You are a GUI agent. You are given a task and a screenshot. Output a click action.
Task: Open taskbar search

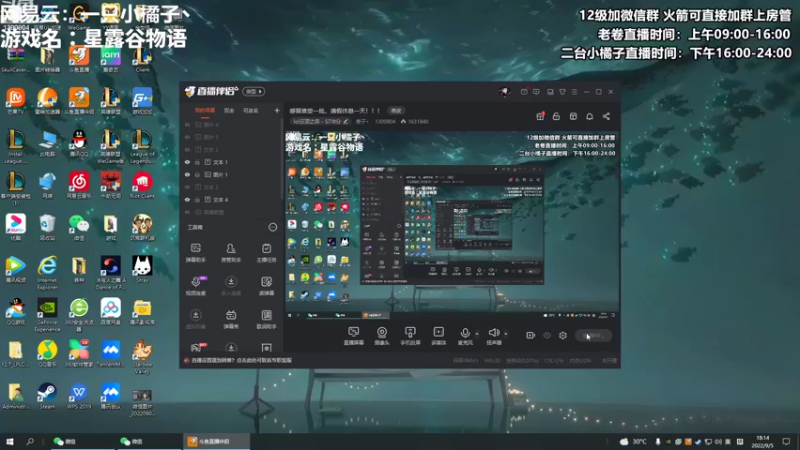[x=30, y=441]
